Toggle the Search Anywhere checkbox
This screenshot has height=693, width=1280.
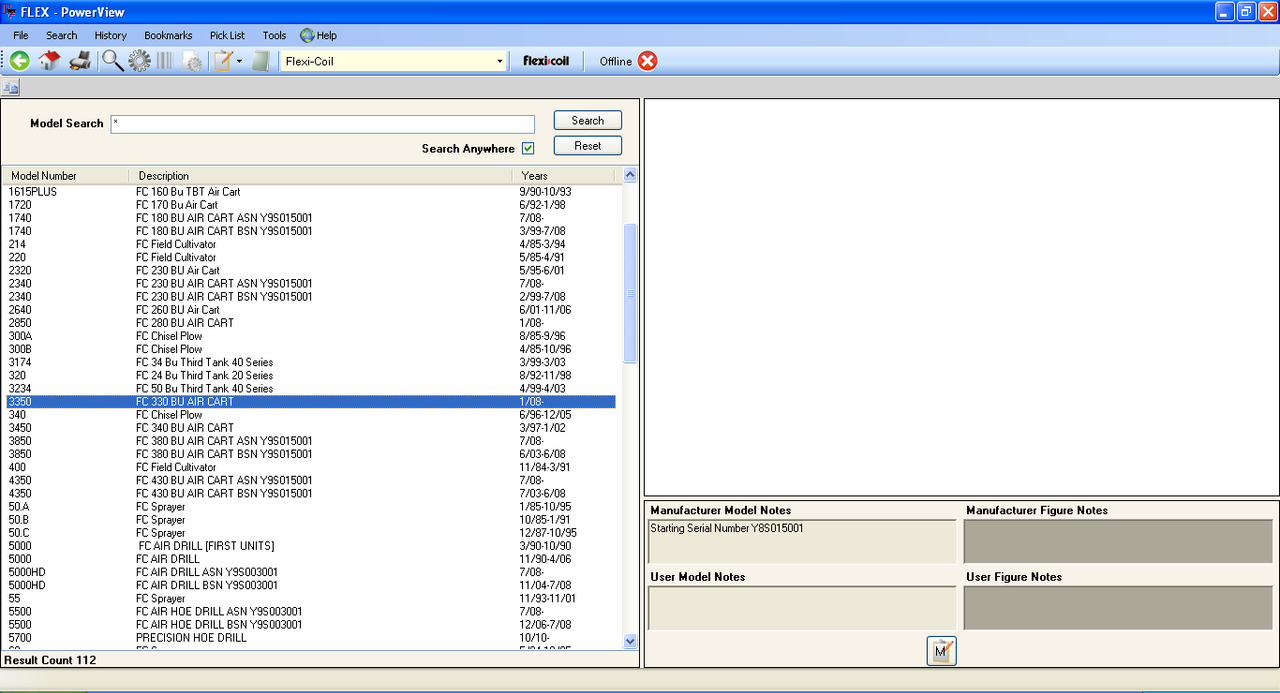(x=528, y=148)
